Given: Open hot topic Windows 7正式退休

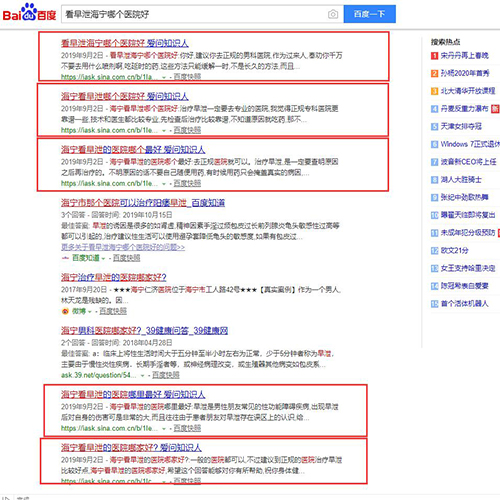Looking at the screenshot, I should tap(470, 144).
